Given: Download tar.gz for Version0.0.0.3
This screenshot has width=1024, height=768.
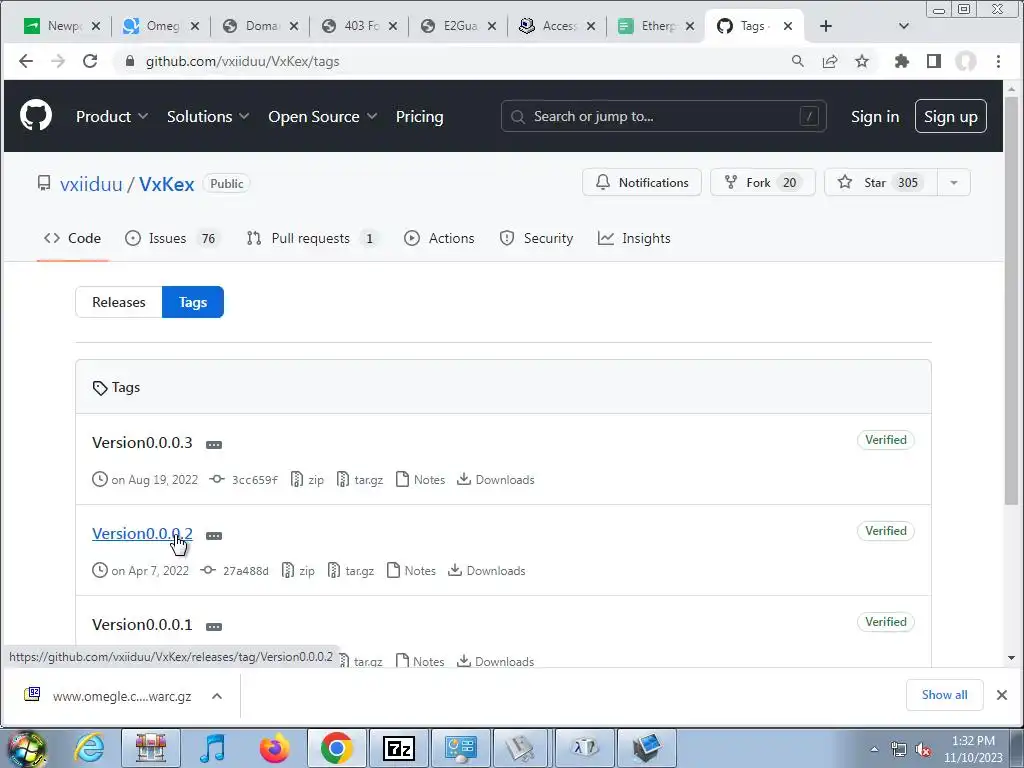Looking at the screenshot, I should [x=360, y=480].
